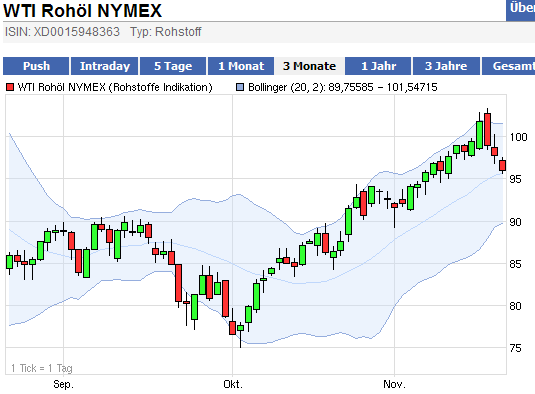Click the Typ: Rohstoff text

[166, 32]
